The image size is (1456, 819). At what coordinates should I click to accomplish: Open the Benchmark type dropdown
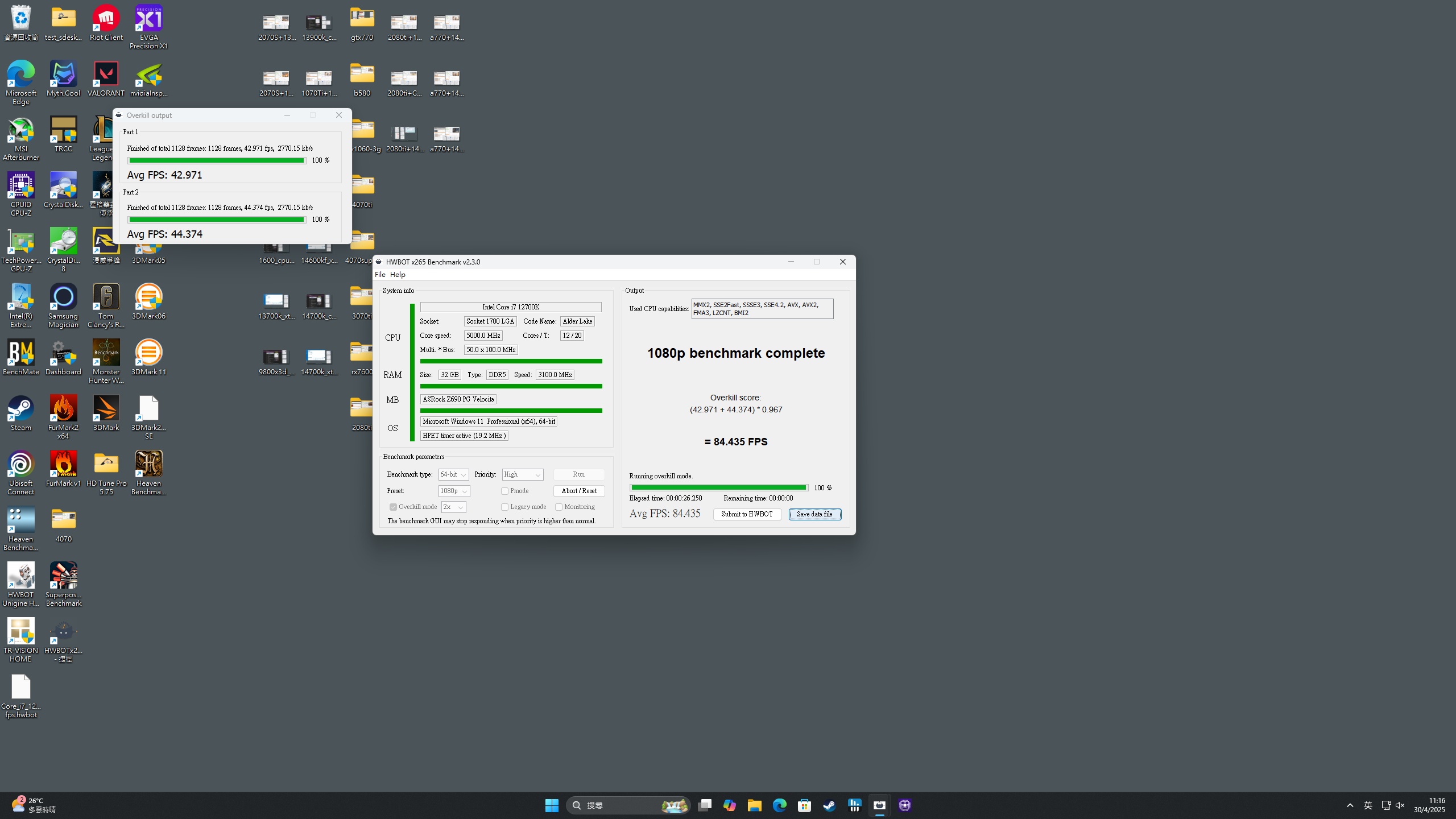tap(453, 474)
